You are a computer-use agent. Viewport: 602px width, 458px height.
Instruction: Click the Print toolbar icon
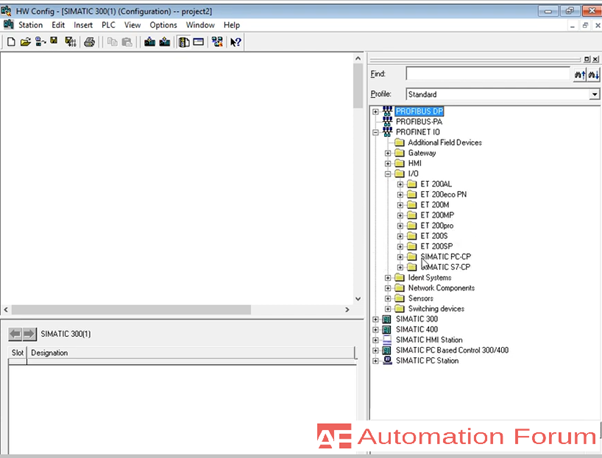tap(89, 42)
